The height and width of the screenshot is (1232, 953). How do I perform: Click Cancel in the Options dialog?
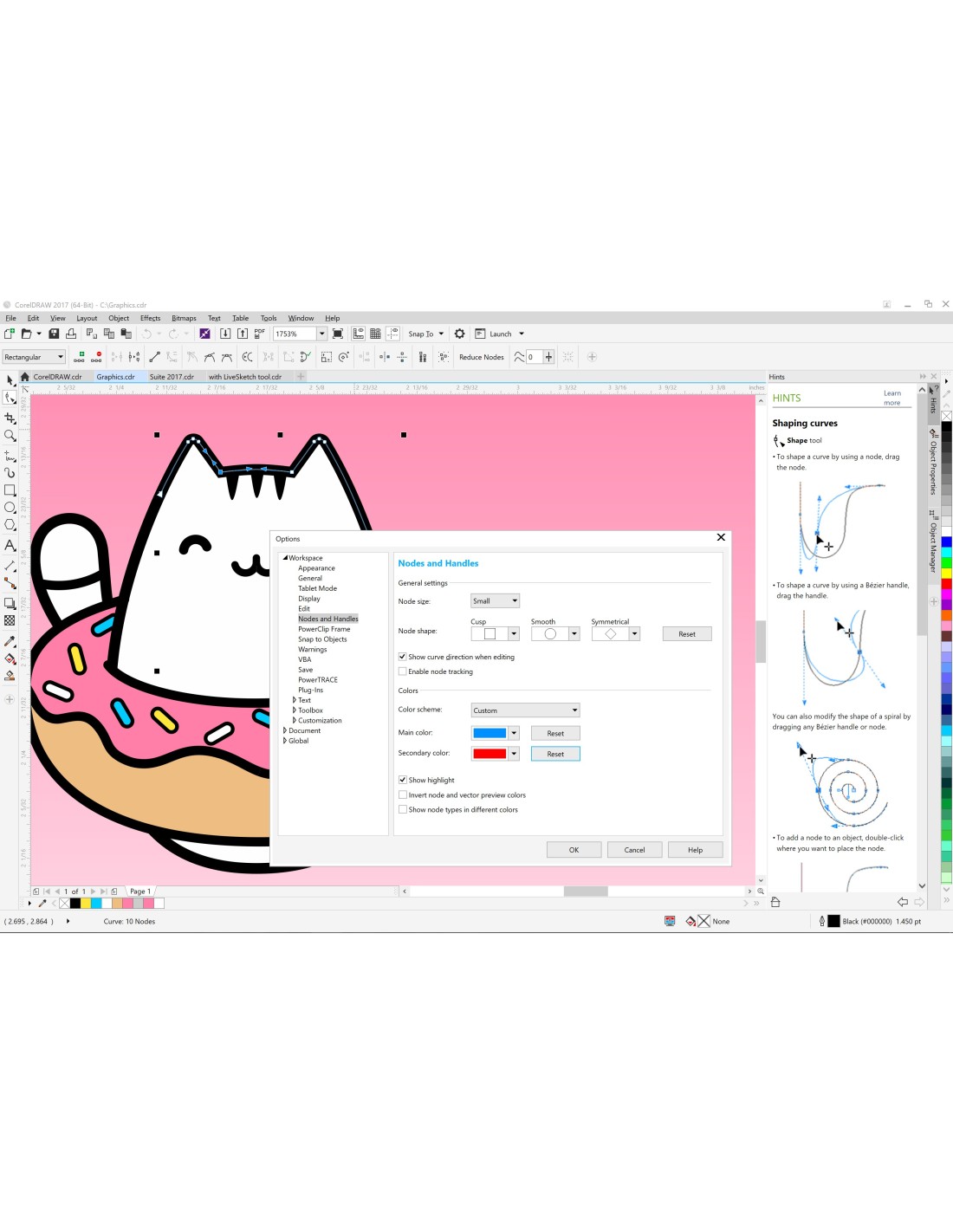click(634, 850)
